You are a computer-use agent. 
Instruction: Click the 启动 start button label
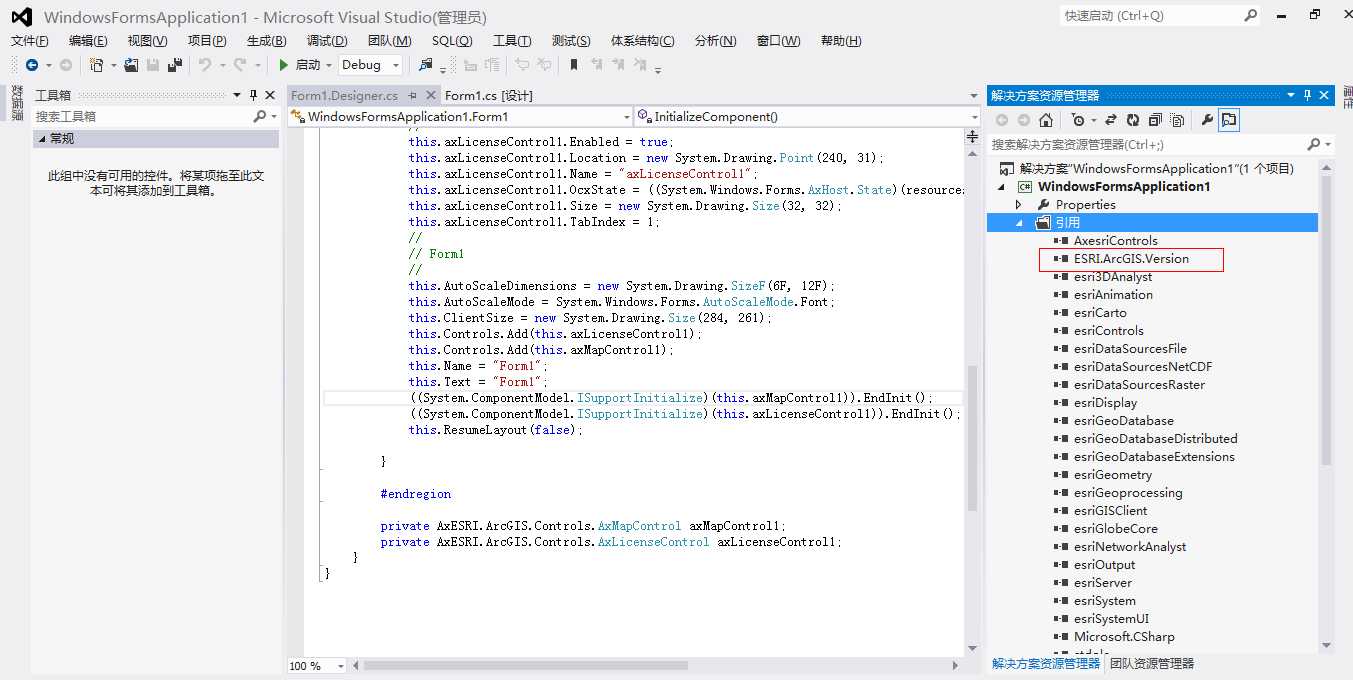click(308, 65)
